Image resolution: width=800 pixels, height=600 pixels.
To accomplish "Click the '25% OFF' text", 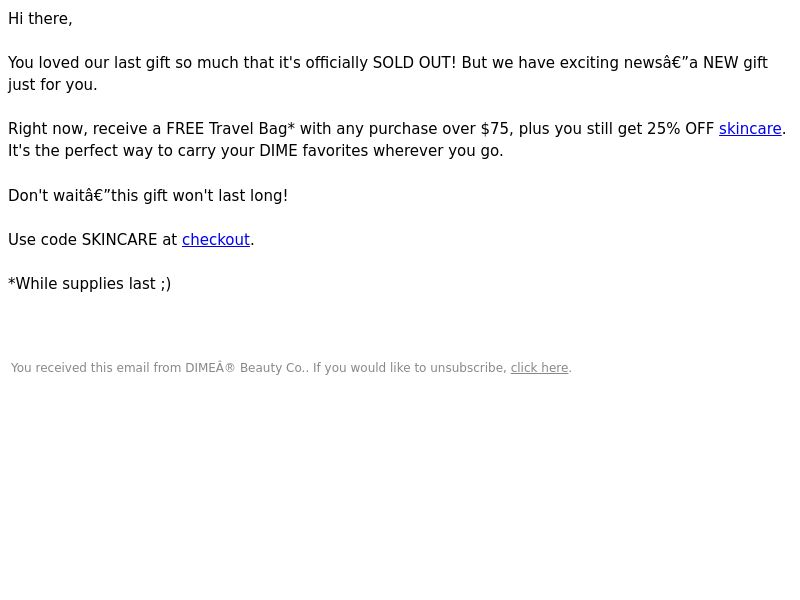I will (681, 129).
